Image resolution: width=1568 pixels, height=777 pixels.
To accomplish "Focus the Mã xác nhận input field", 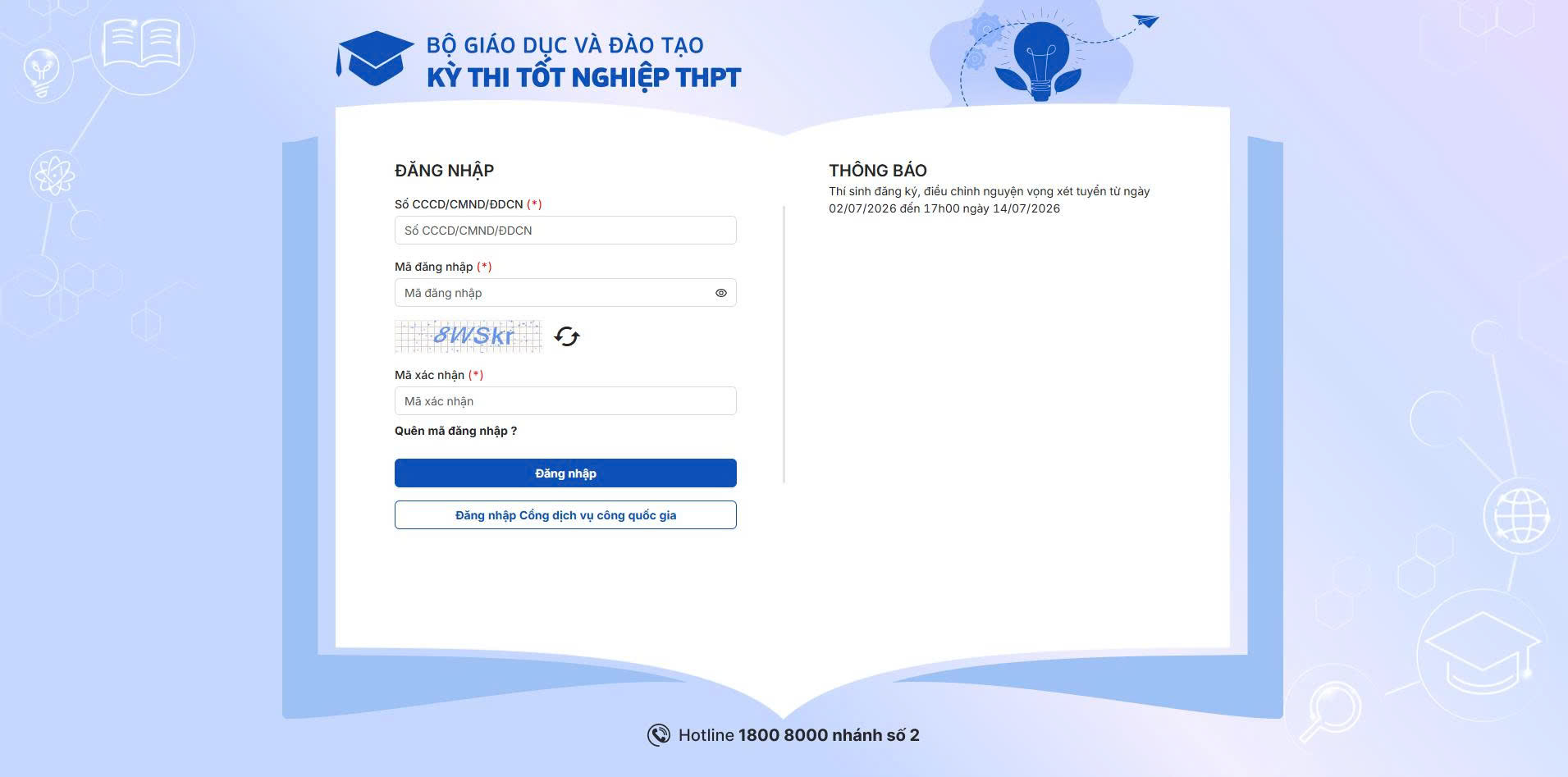I will pos(565,401).
